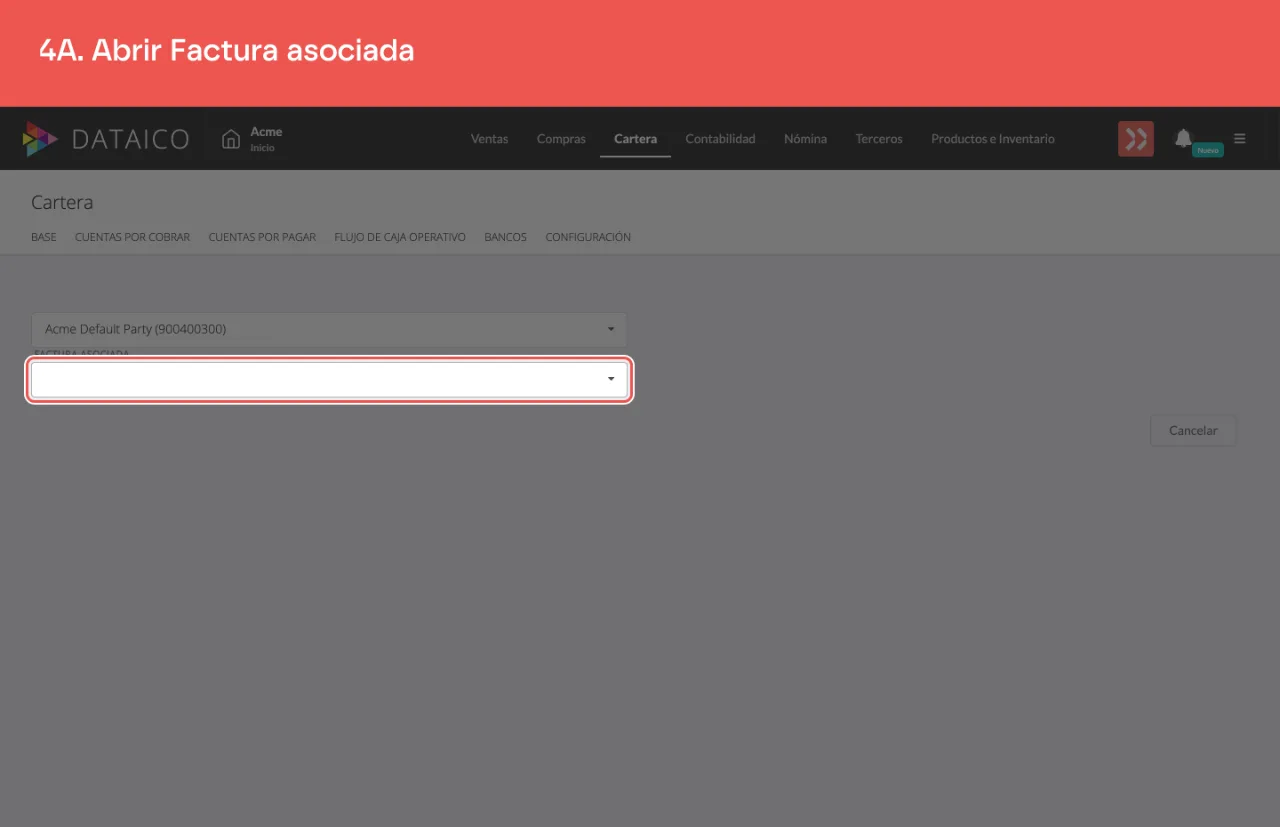1280x827 pixels.
Task: Go to the Compras menu
Action: coord(561,139)
